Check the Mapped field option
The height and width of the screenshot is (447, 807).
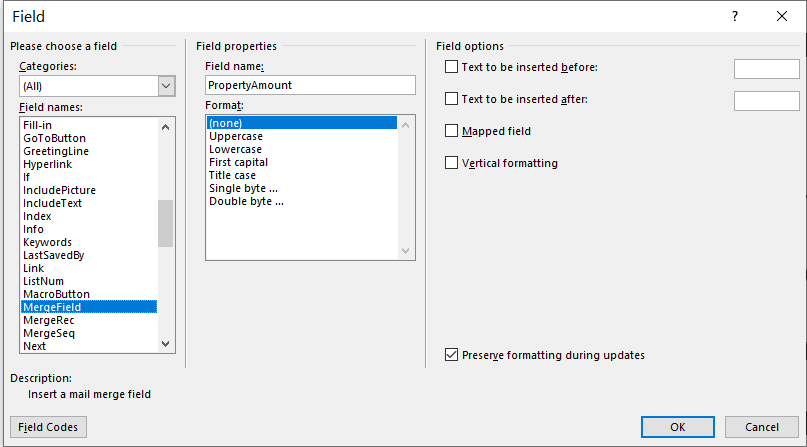[451, 131]
